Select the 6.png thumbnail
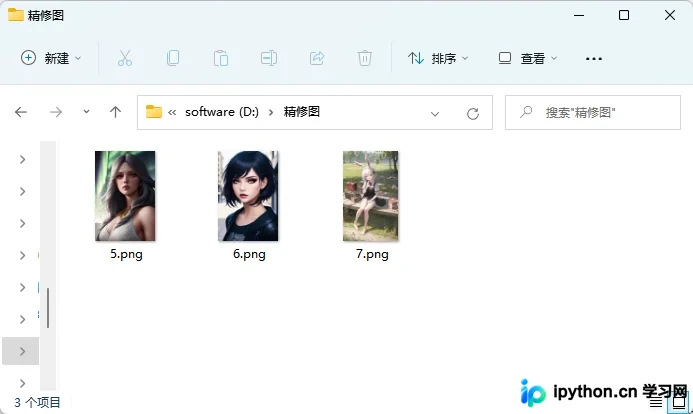This screenshot has width=693, height=414. pyautogui.click(x=248, y=196)
